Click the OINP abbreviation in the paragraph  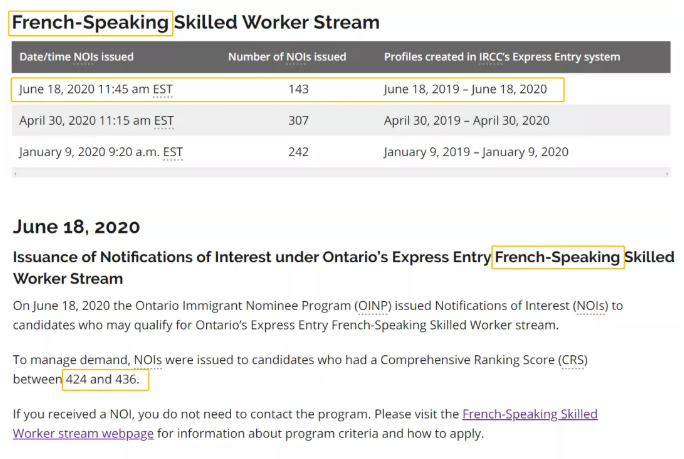coord(370,305)
